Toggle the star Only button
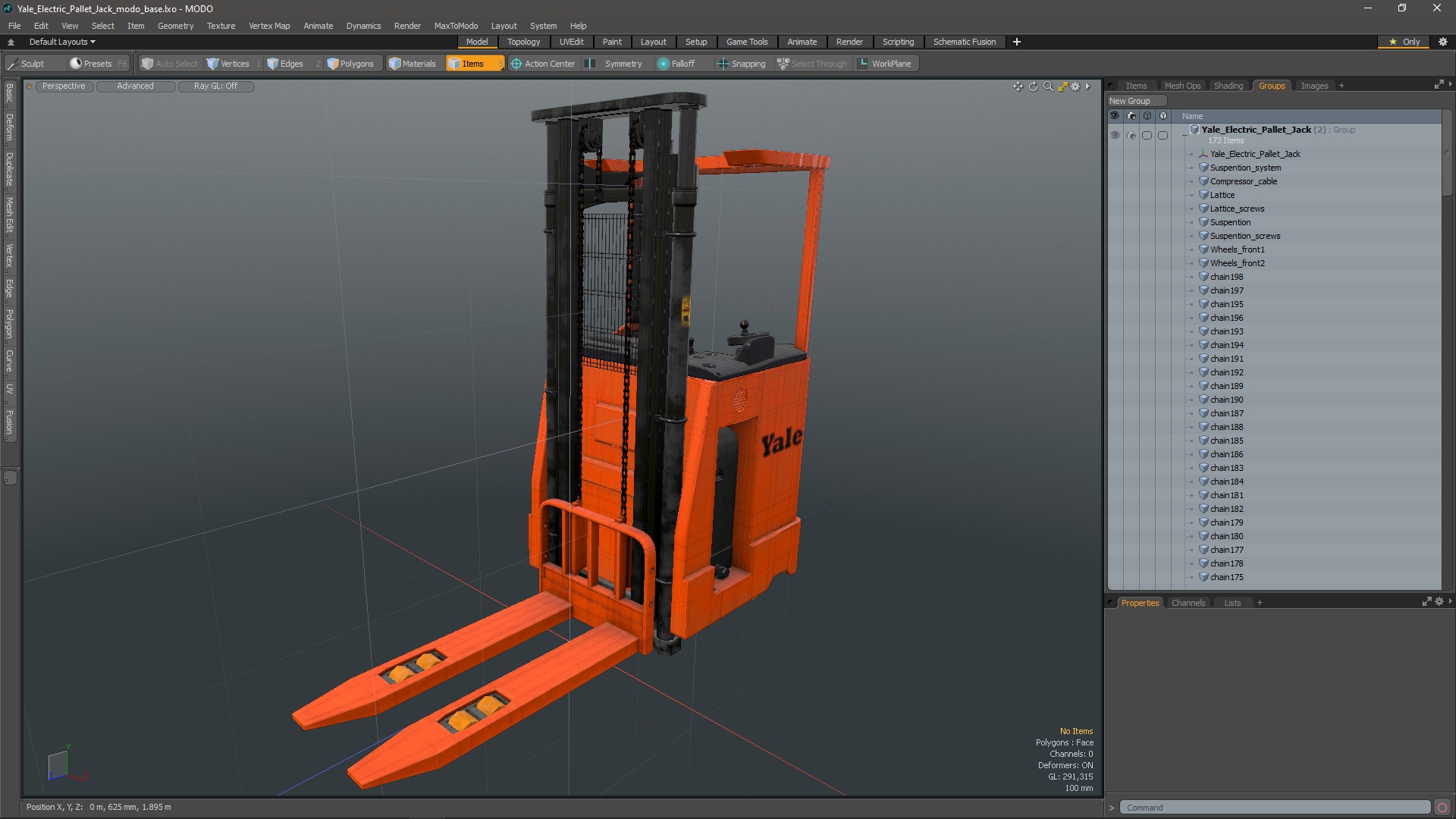Image resolution: width=1456 pixels, height=819 pixels. click(1404, 42)
